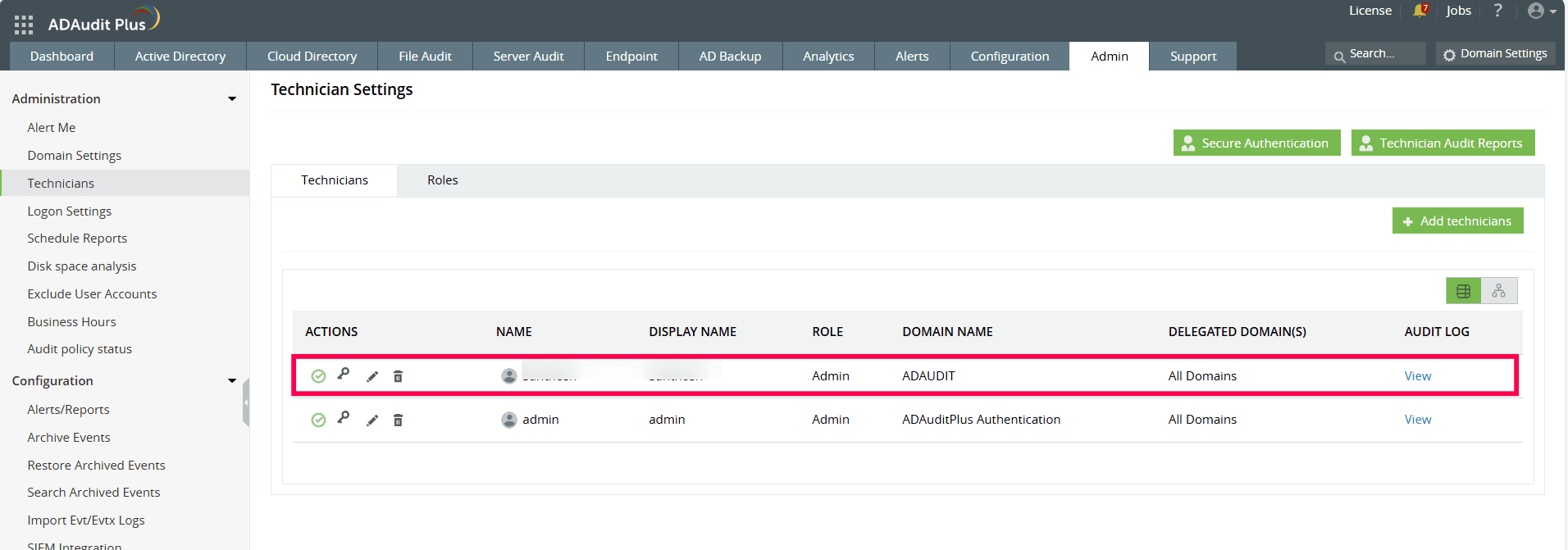Delete the ADAUDIT domain technician row
Screen dimensions: 1568x550
[x=398, y=376]
